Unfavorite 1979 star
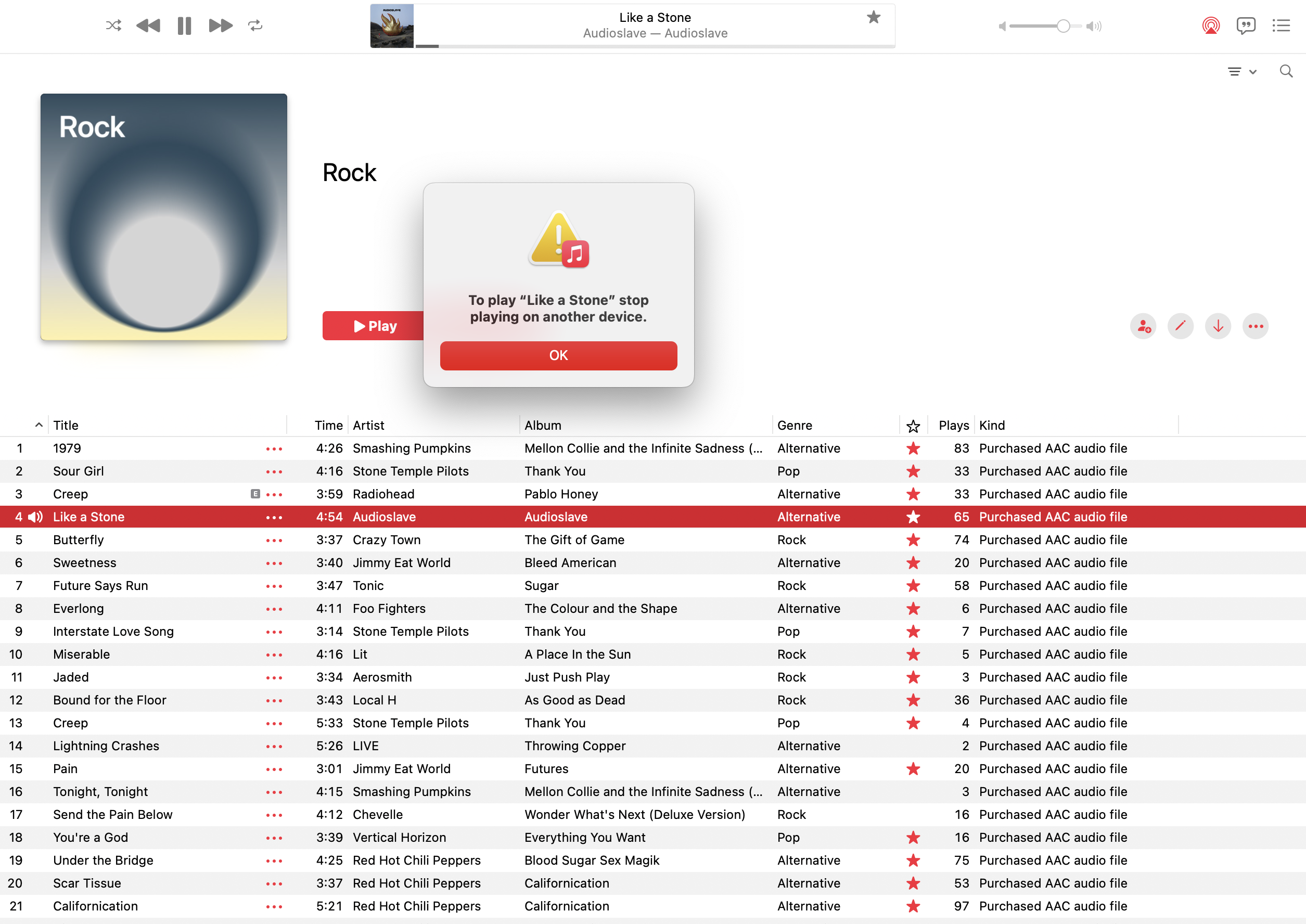1306x924 pixels. click(x=913, y=448)
